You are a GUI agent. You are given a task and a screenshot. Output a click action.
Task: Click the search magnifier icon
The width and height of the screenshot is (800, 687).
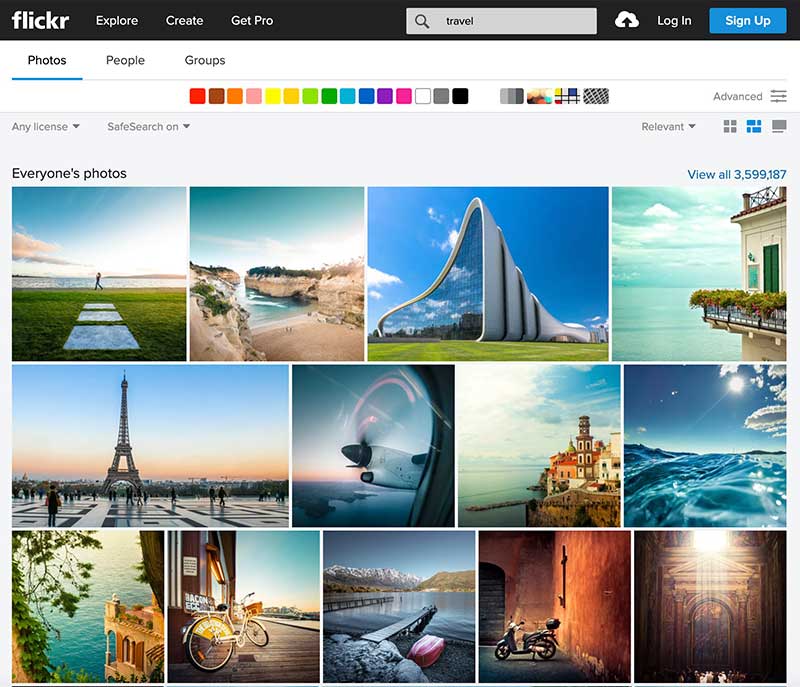click(423, 20)
